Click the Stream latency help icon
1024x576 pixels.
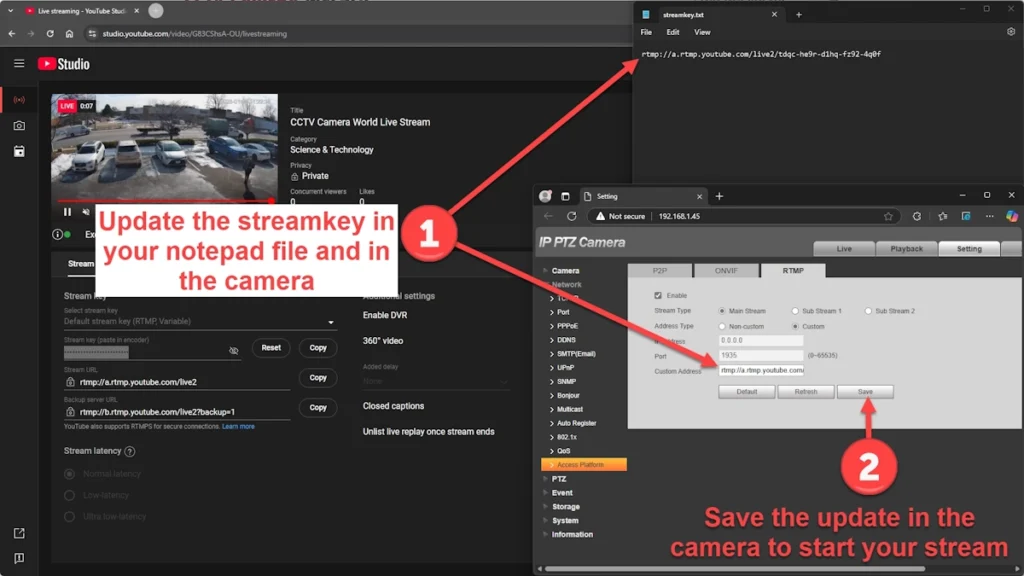point(129,452)
